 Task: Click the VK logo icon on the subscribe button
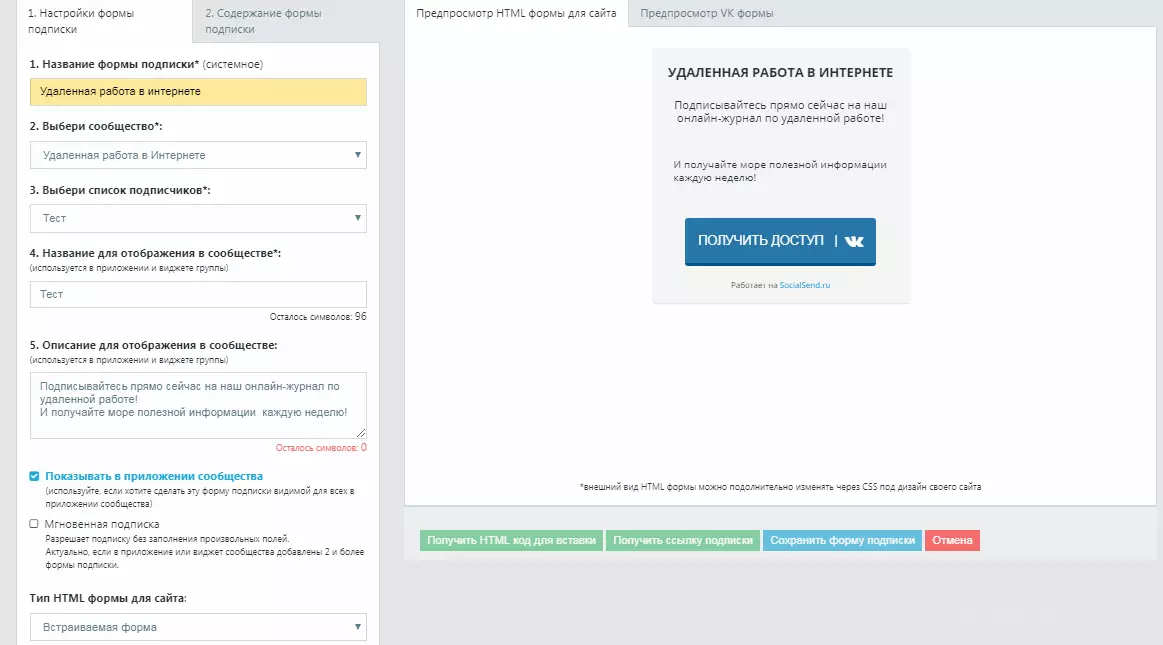coord(854,241)
